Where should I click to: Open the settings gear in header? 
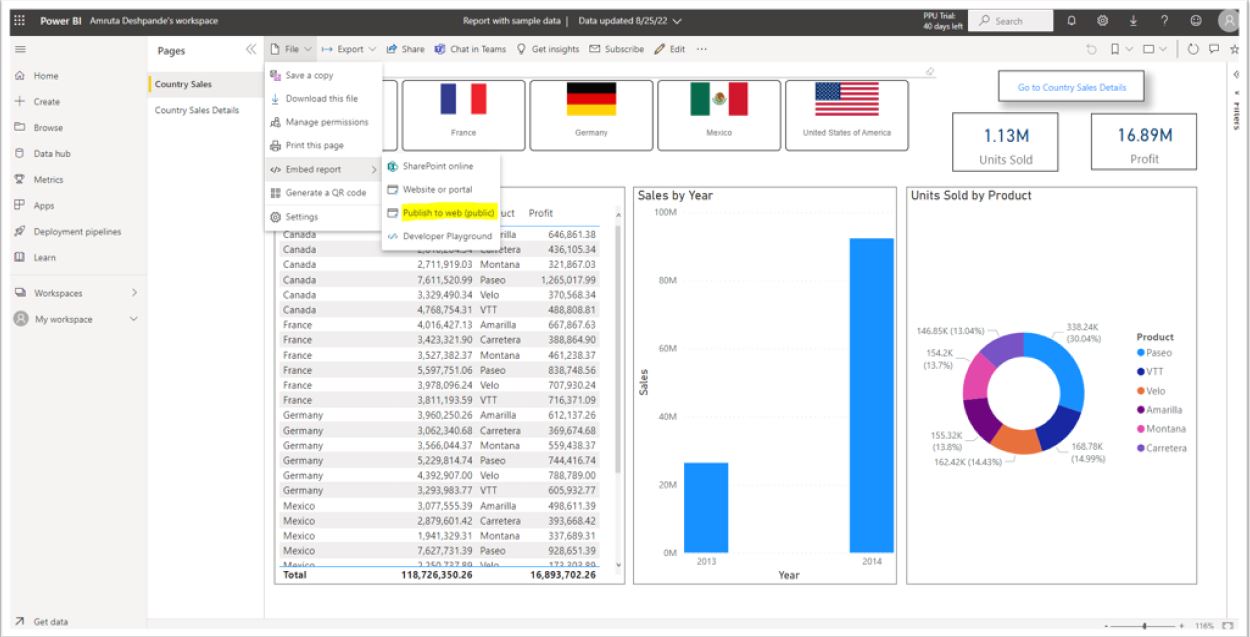tap(1103, 21)
